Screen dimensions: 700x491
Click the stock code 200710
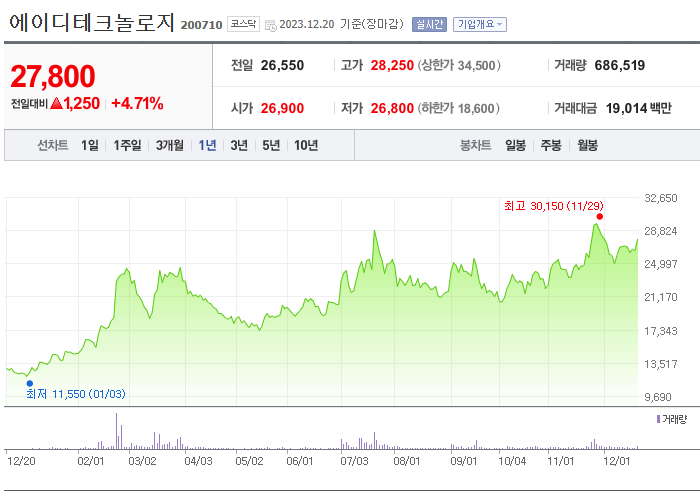coord(201,25)
